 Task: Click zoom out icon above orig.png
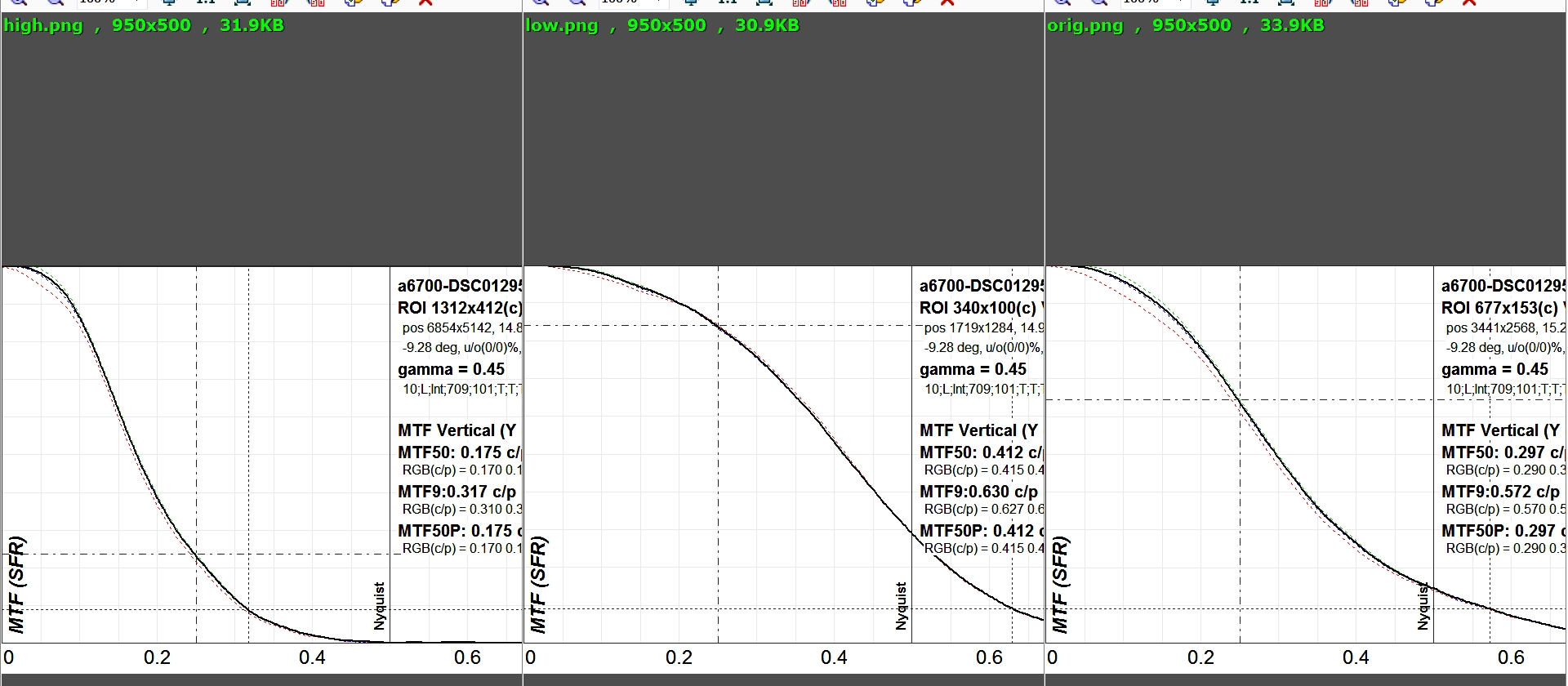click(1098, 2)
